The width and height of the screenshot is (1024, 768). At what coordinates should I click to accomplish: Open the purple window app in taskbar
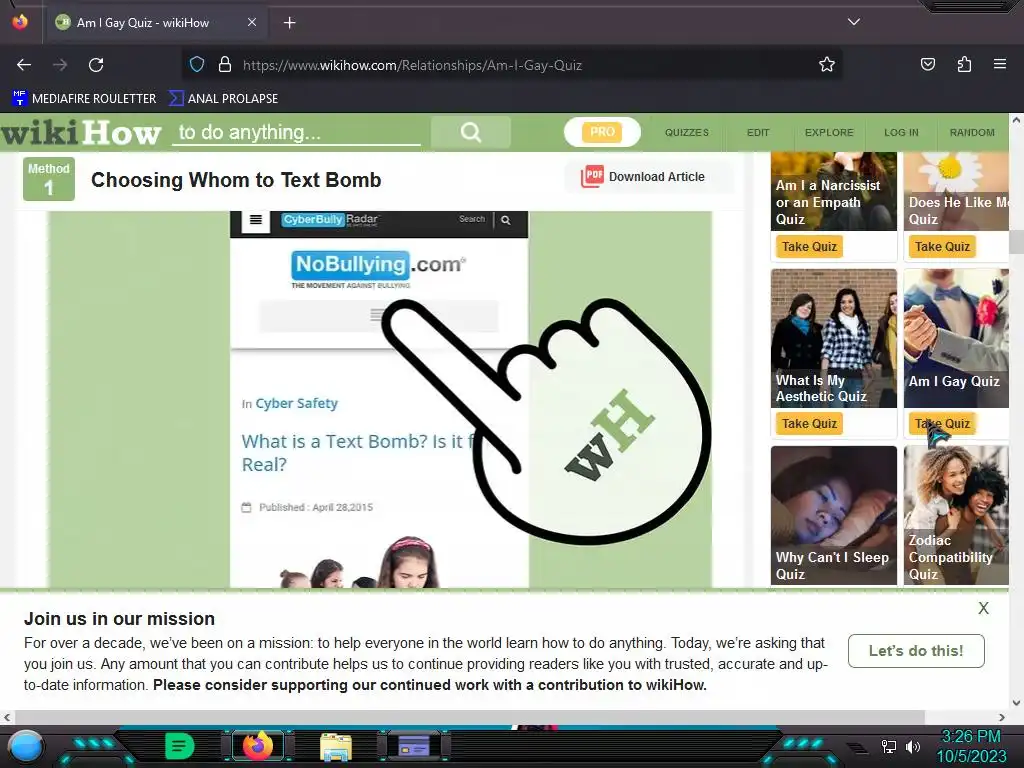pos(414,746)
